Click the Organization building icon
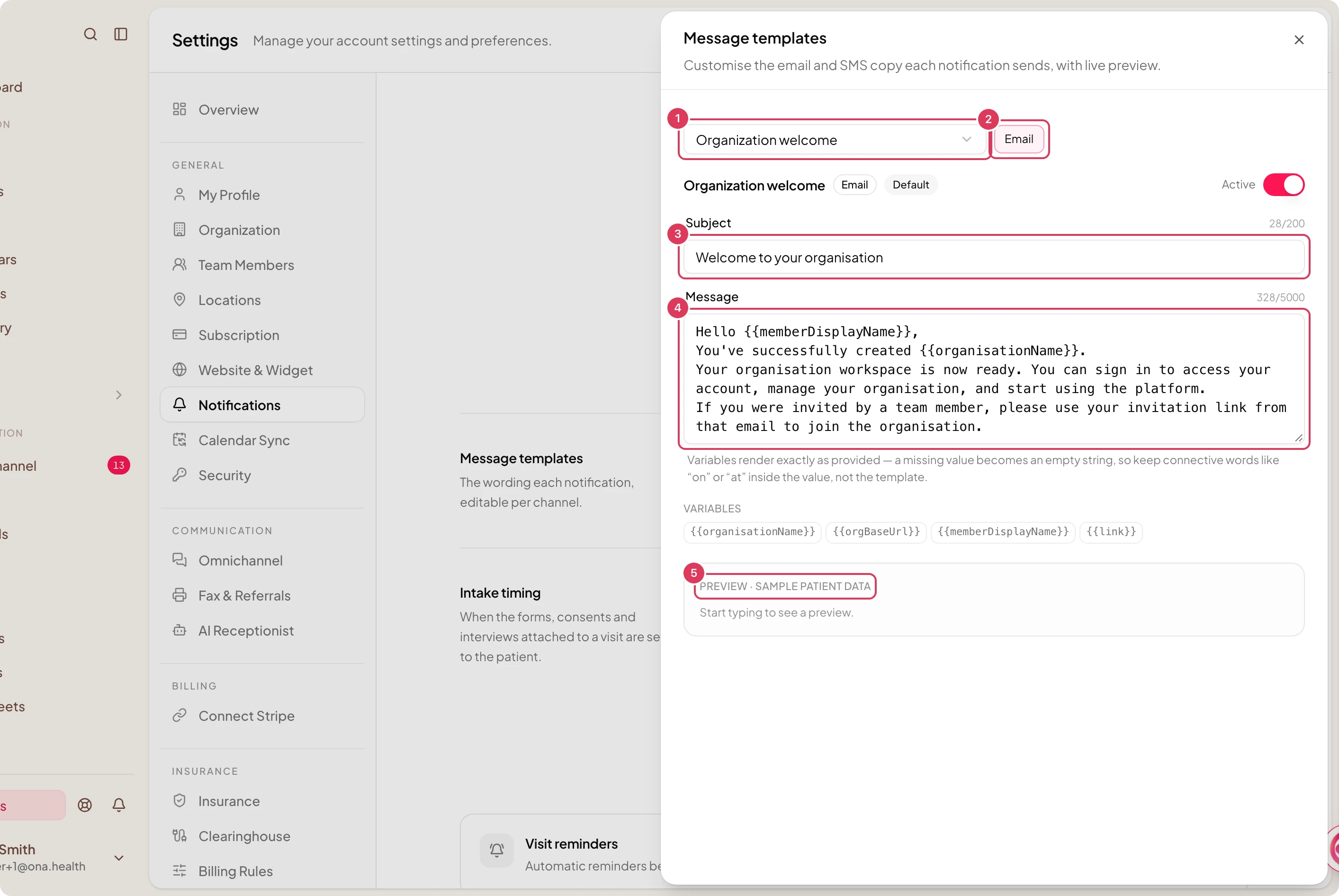1339x896 pixels. (180, 230)
